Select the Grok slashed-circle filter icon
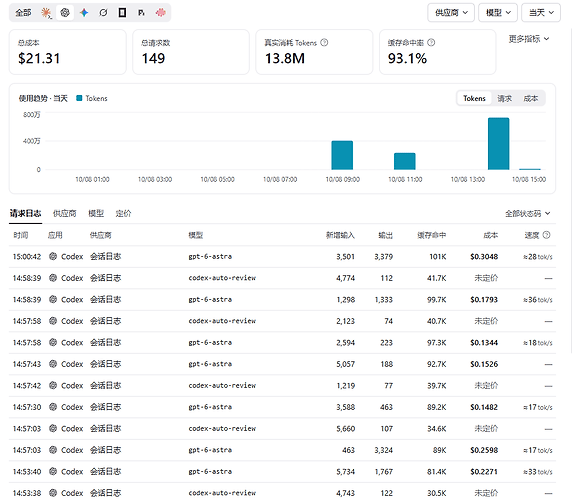572x500 pixels. point(103,13)
